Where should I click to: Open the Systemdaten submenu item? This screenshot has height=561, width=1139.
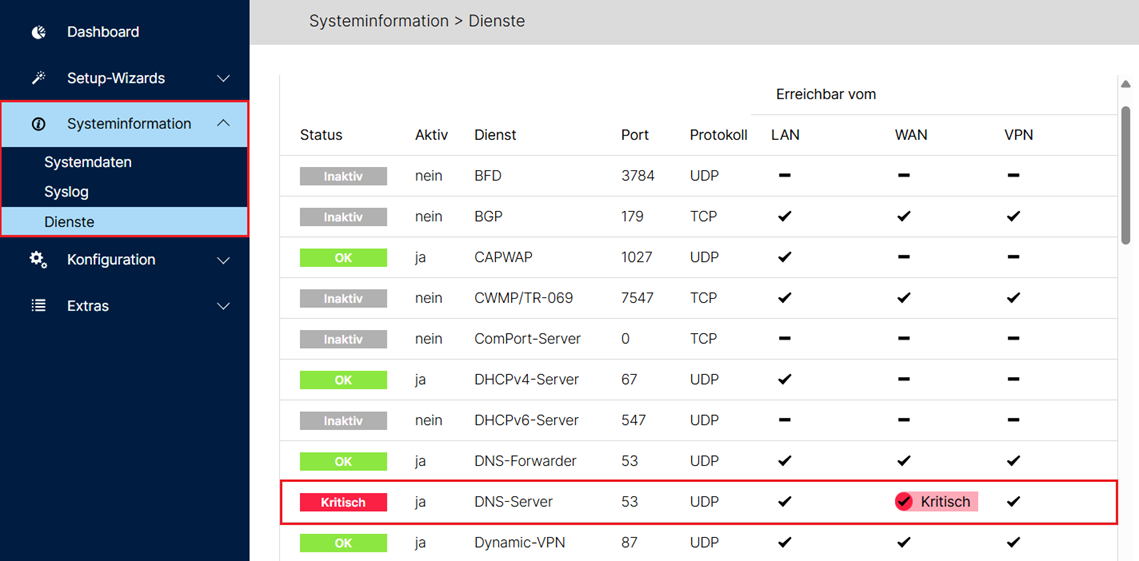pyautogui.click(x=88, y=162)
